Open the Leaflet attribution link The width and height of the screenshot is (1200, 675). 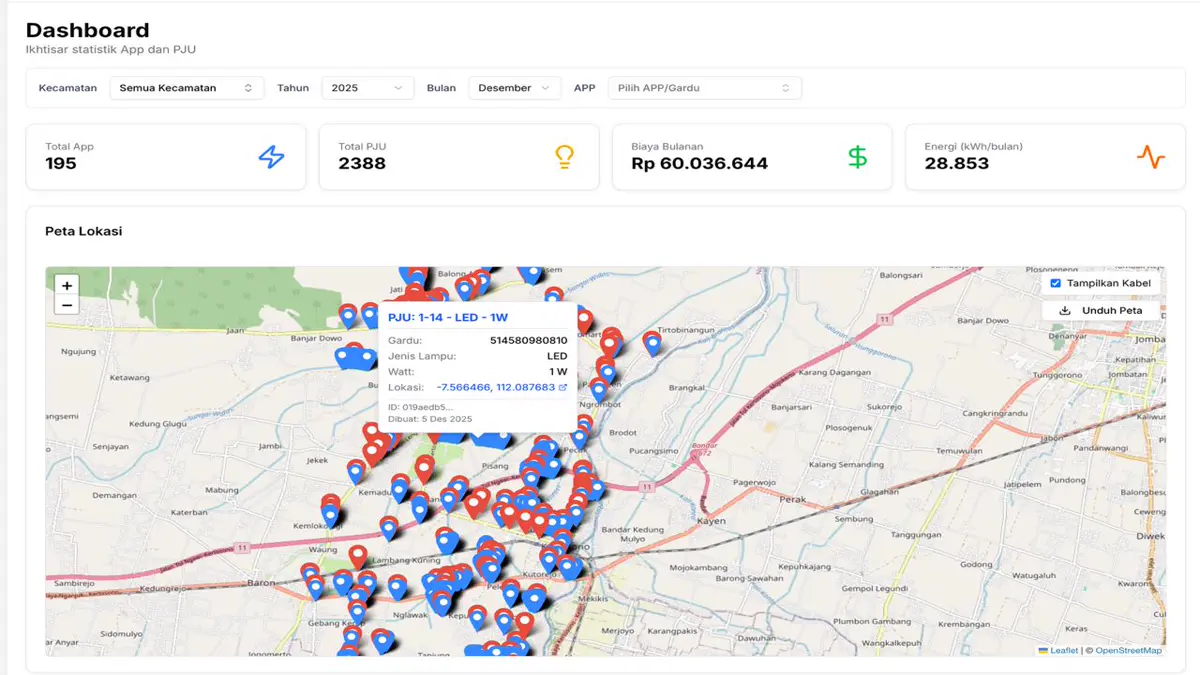click(x=1063, y=650)
